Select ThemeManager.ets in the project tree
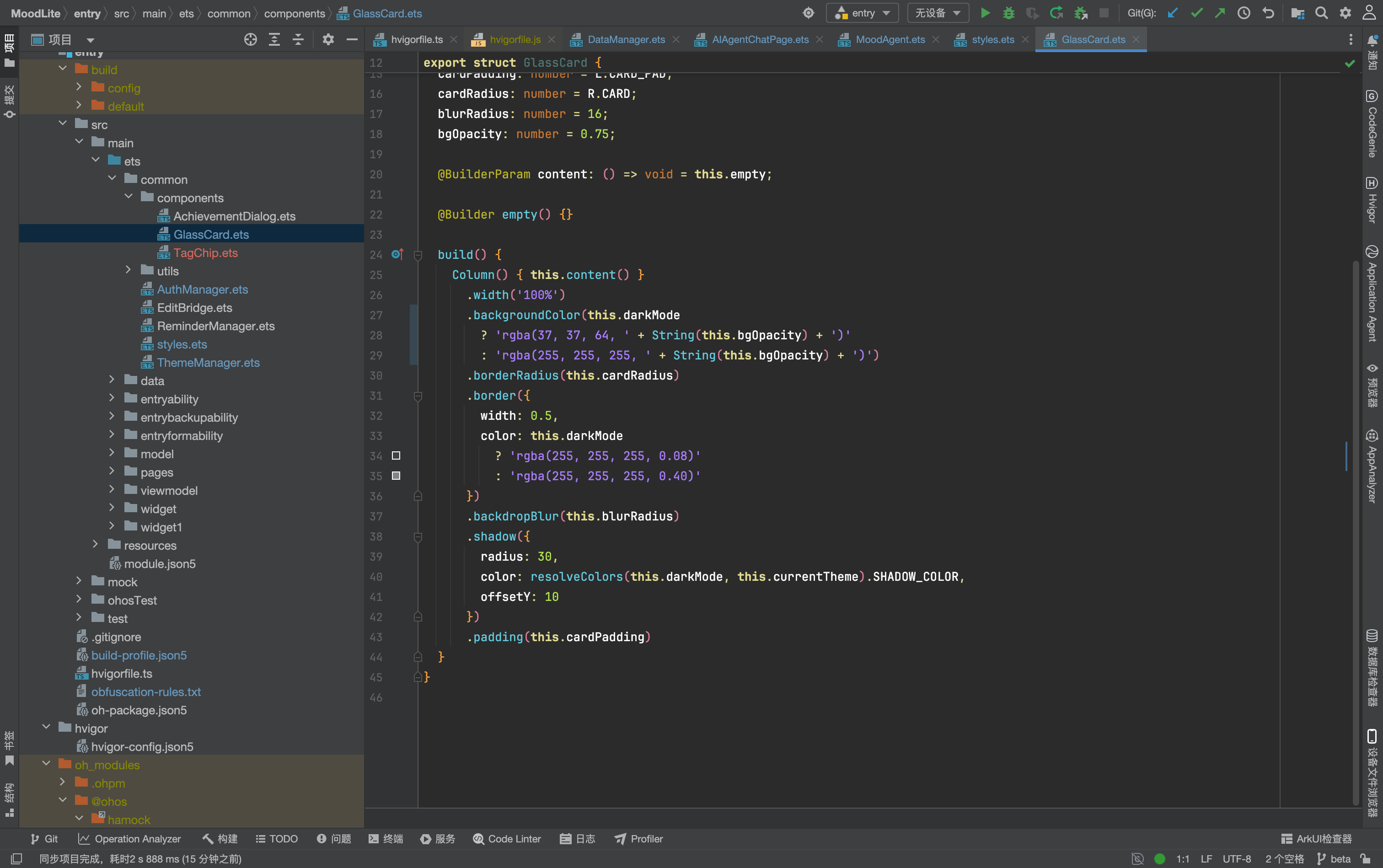 pos(209,362)
